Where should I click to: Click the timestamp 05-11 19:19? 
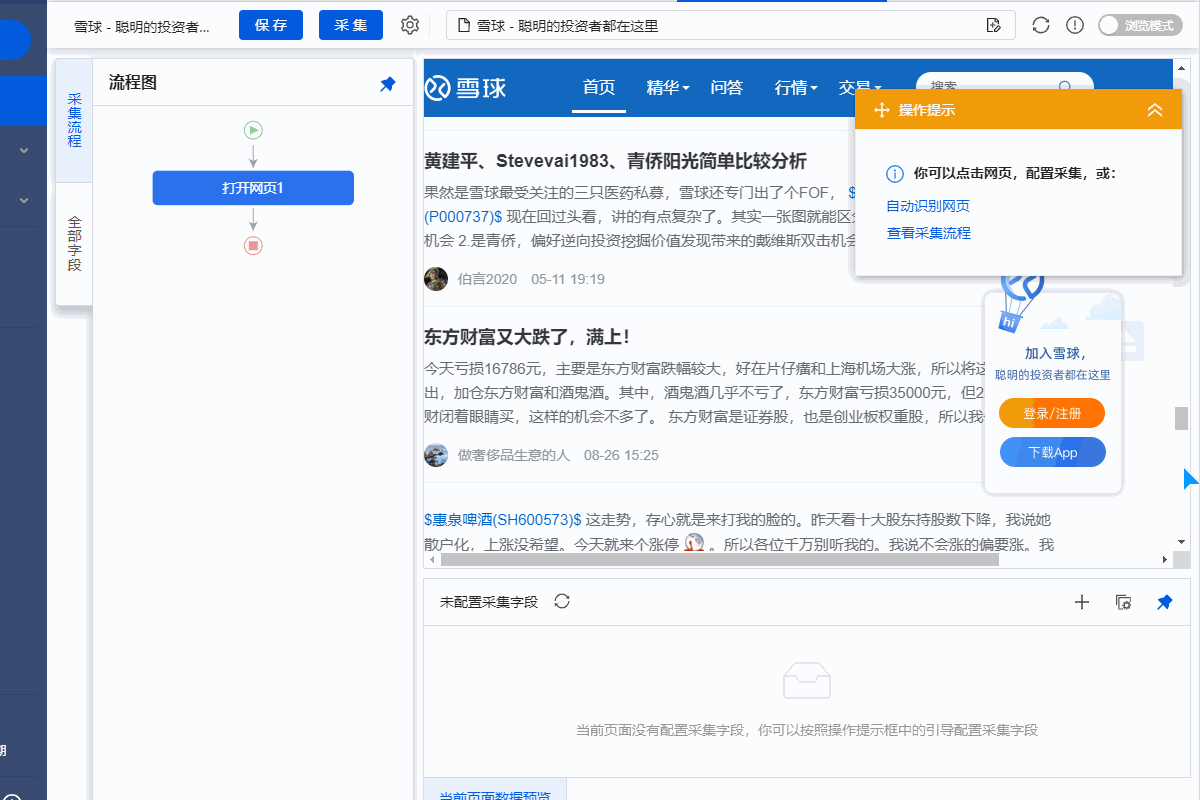[x=568, y=279]
